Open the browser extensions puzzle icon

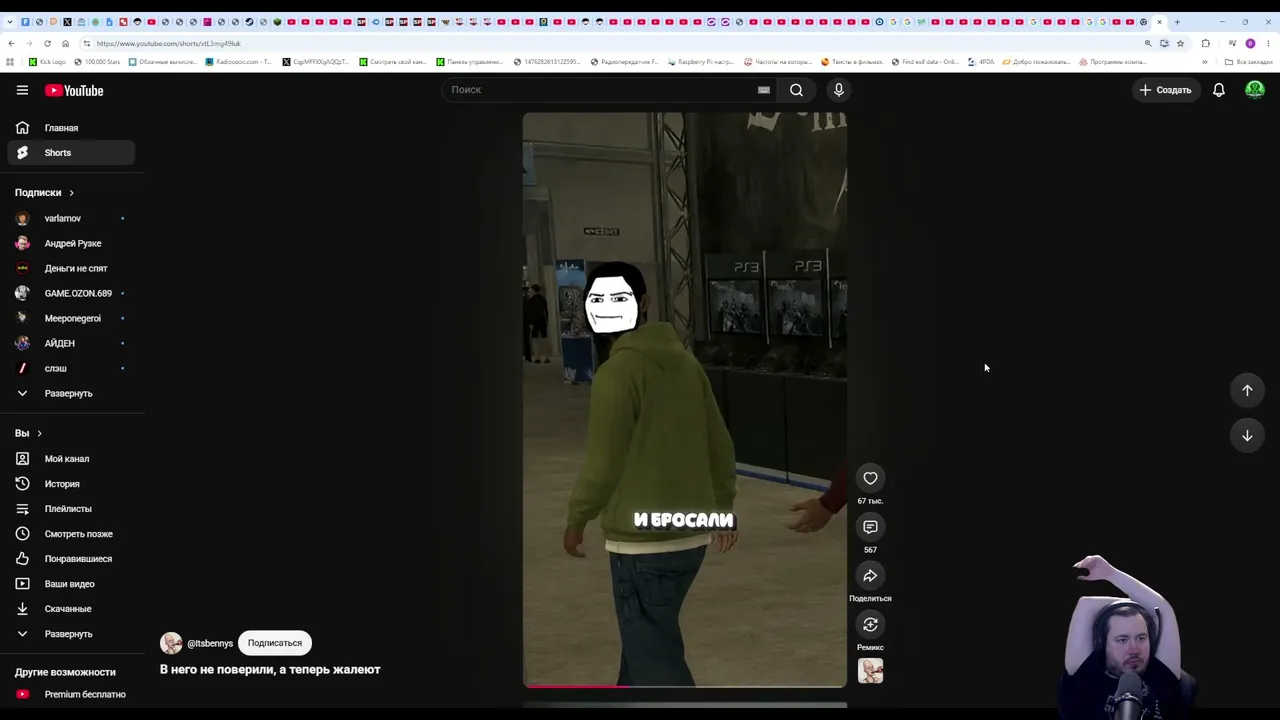tap(1205, 44)
